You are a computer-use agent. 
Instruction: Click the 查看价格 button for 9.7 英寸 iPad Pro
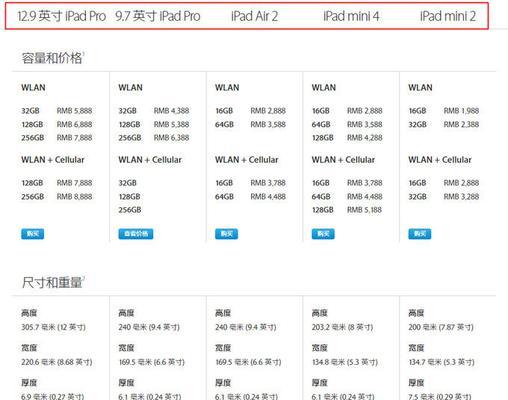click(x=136, y=234)
